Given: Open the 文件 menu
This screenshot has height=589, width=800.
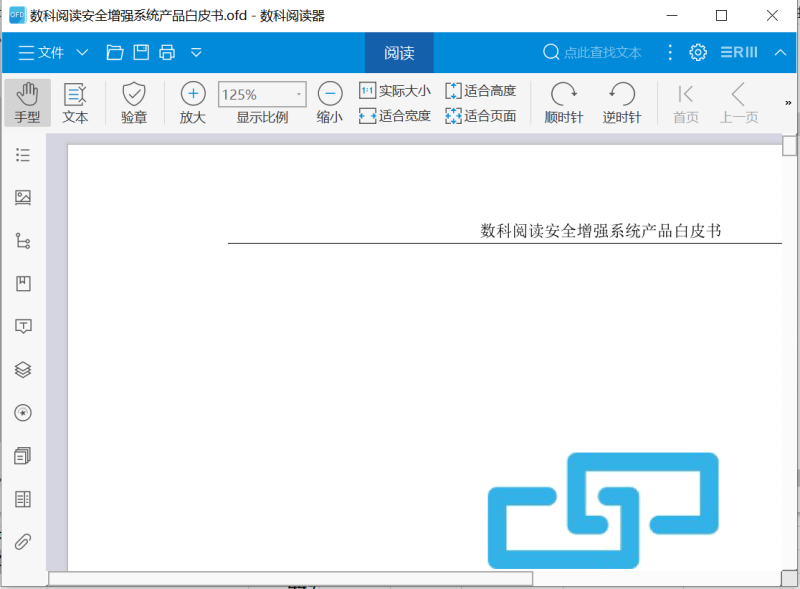Looking at the screenshot, I should tap(41, 53).
